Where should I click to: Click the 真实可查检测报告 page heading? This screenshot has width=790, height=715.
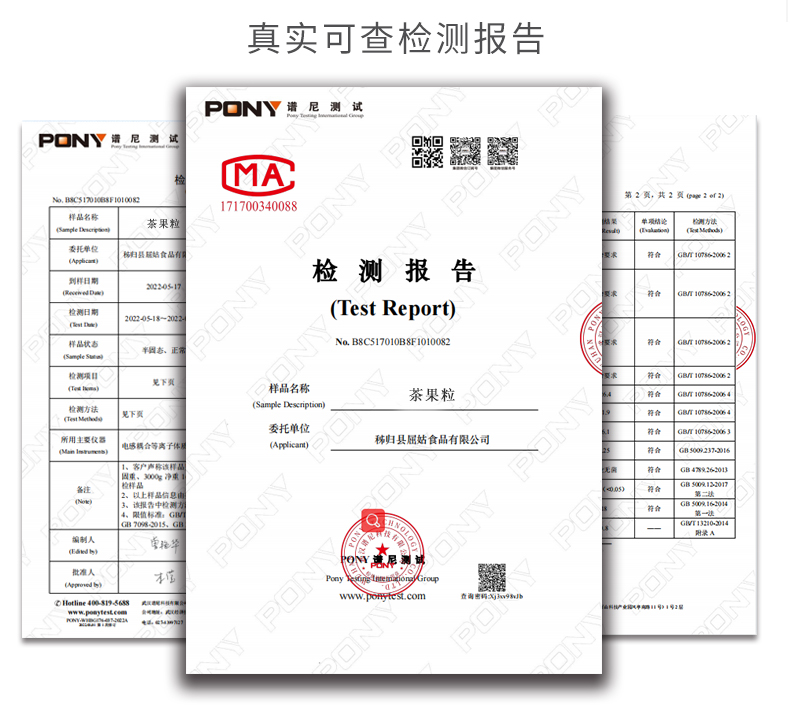(x=395, y=38)
